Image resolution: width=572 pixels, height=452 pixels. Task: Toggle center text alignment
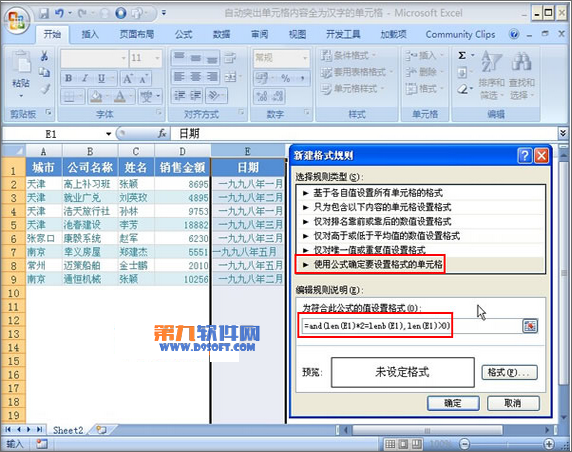[x=196, y=77]
